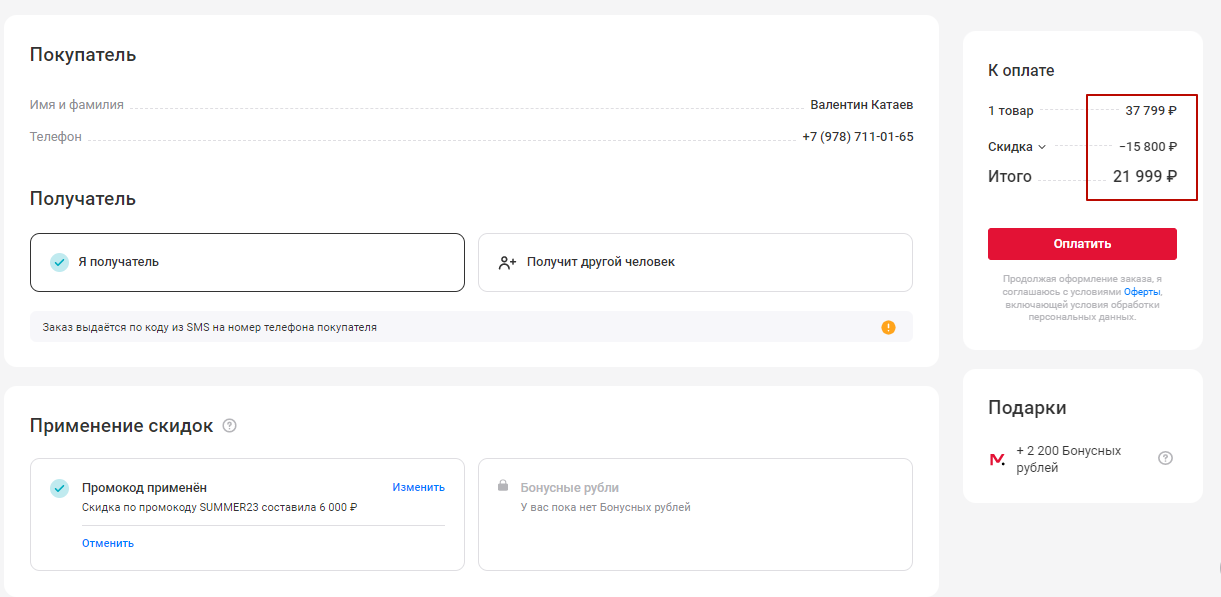Click the red M logo in Подарки

[x=997, y=459]
